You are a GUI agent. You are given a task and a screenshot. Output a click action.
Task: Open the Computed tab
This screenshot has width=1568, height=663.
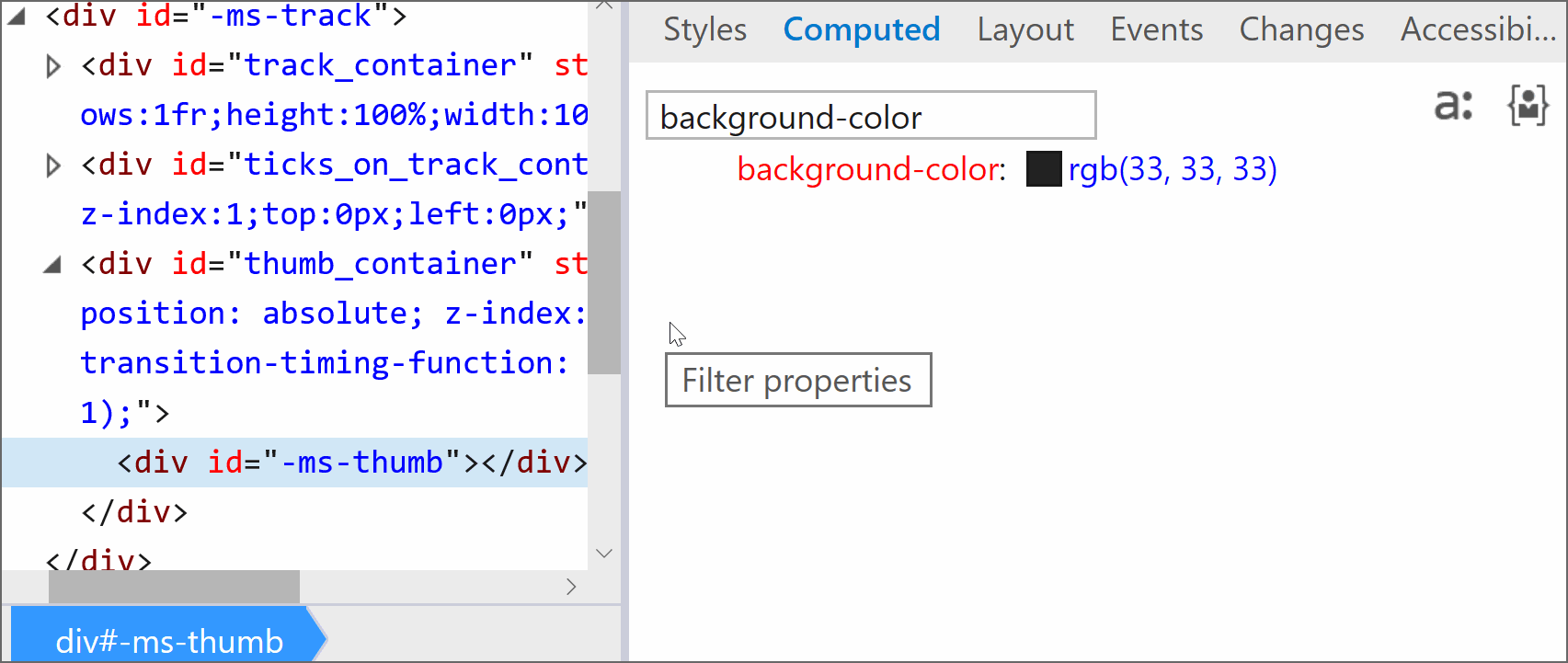pyautogui.click(x=861, y=30)
